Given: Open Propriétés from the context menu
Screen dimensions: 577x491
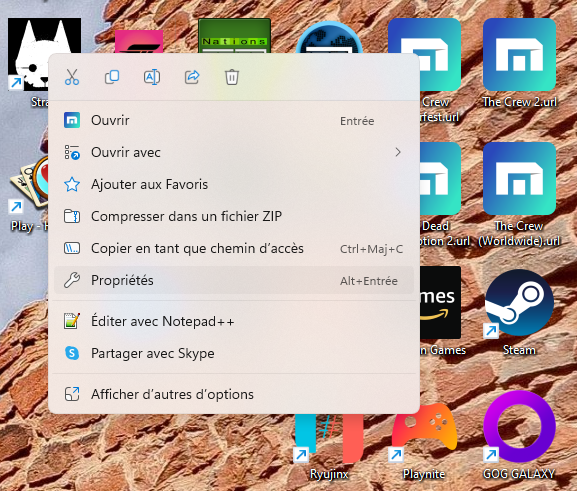Looking at the screenshot, I should 234,280.
